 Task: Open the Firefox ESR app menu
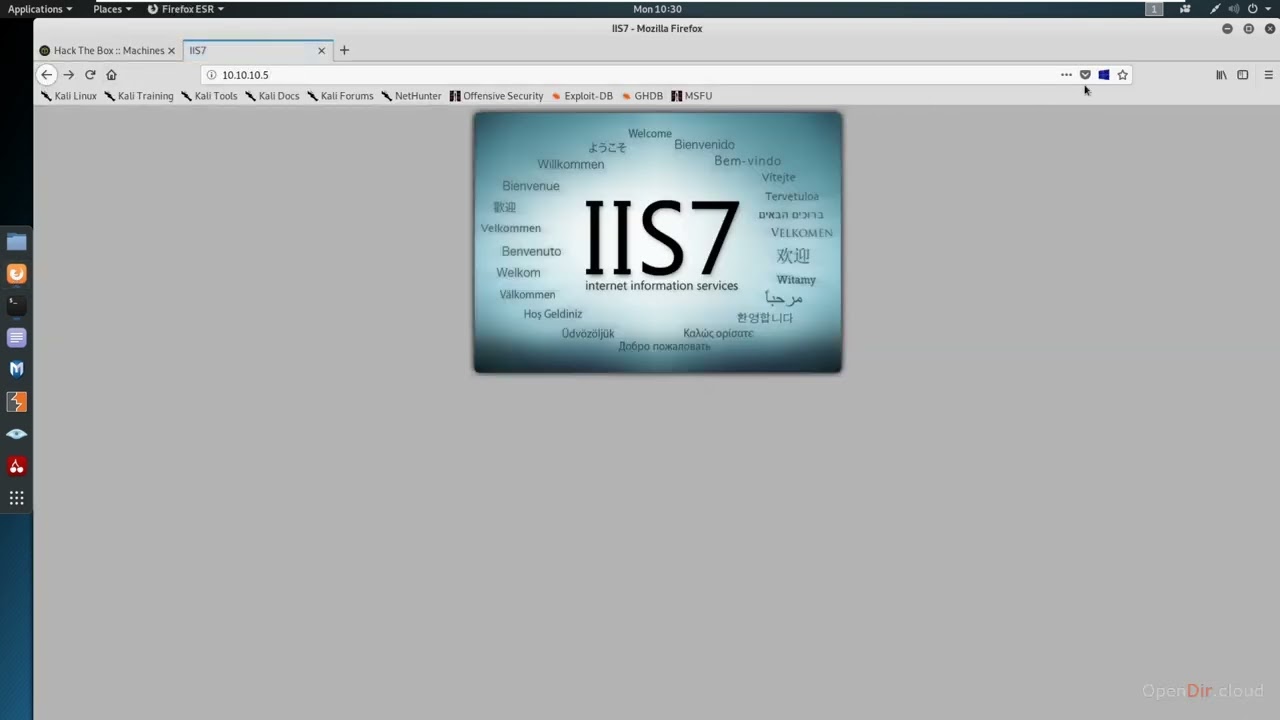click(186, 9)
